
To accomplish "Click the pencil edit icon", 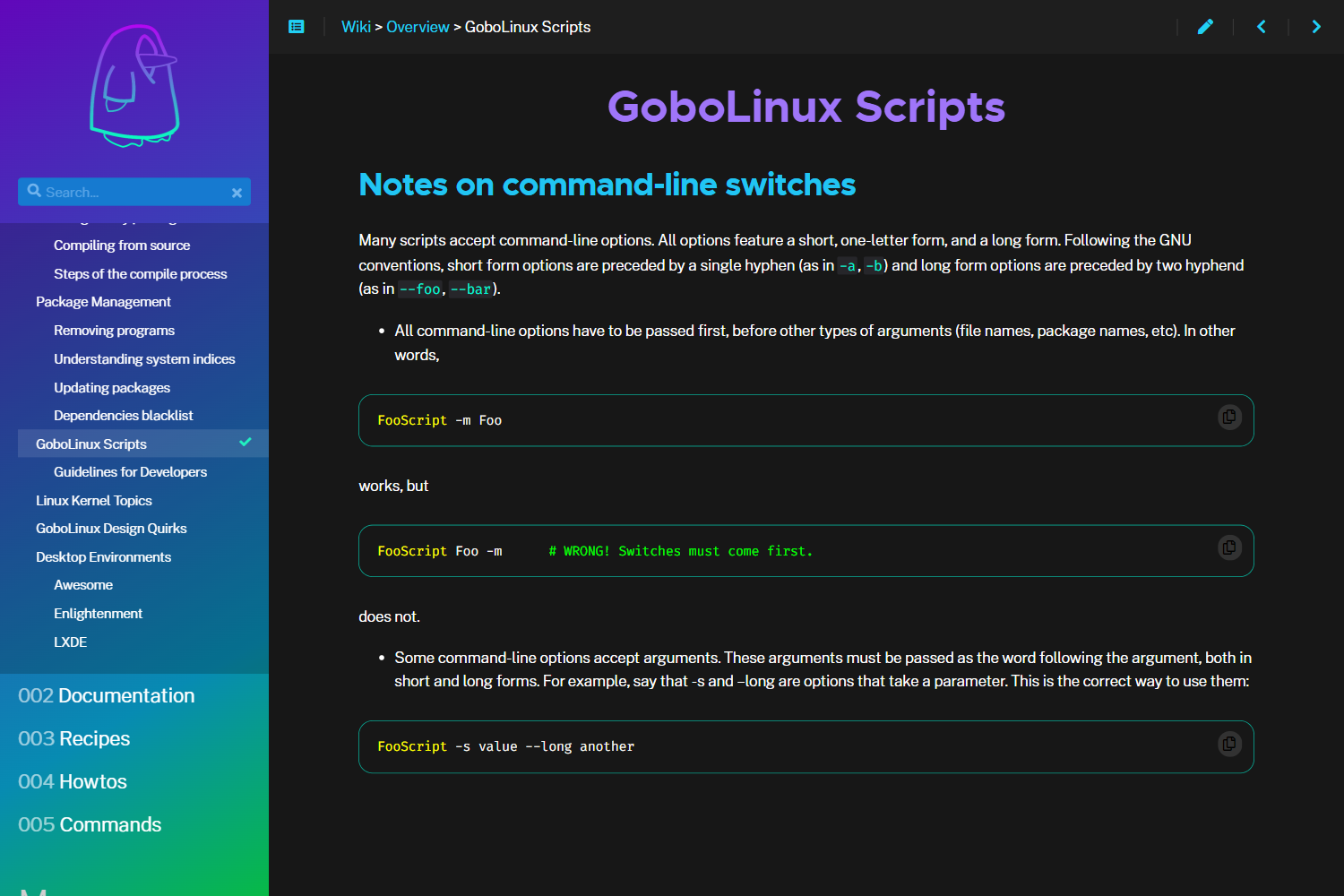I will 1205,26.
